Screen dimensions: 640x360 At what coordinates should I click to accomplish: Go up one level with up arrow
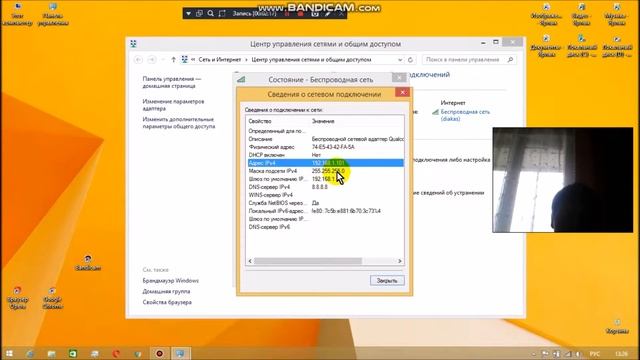point(173,60)
